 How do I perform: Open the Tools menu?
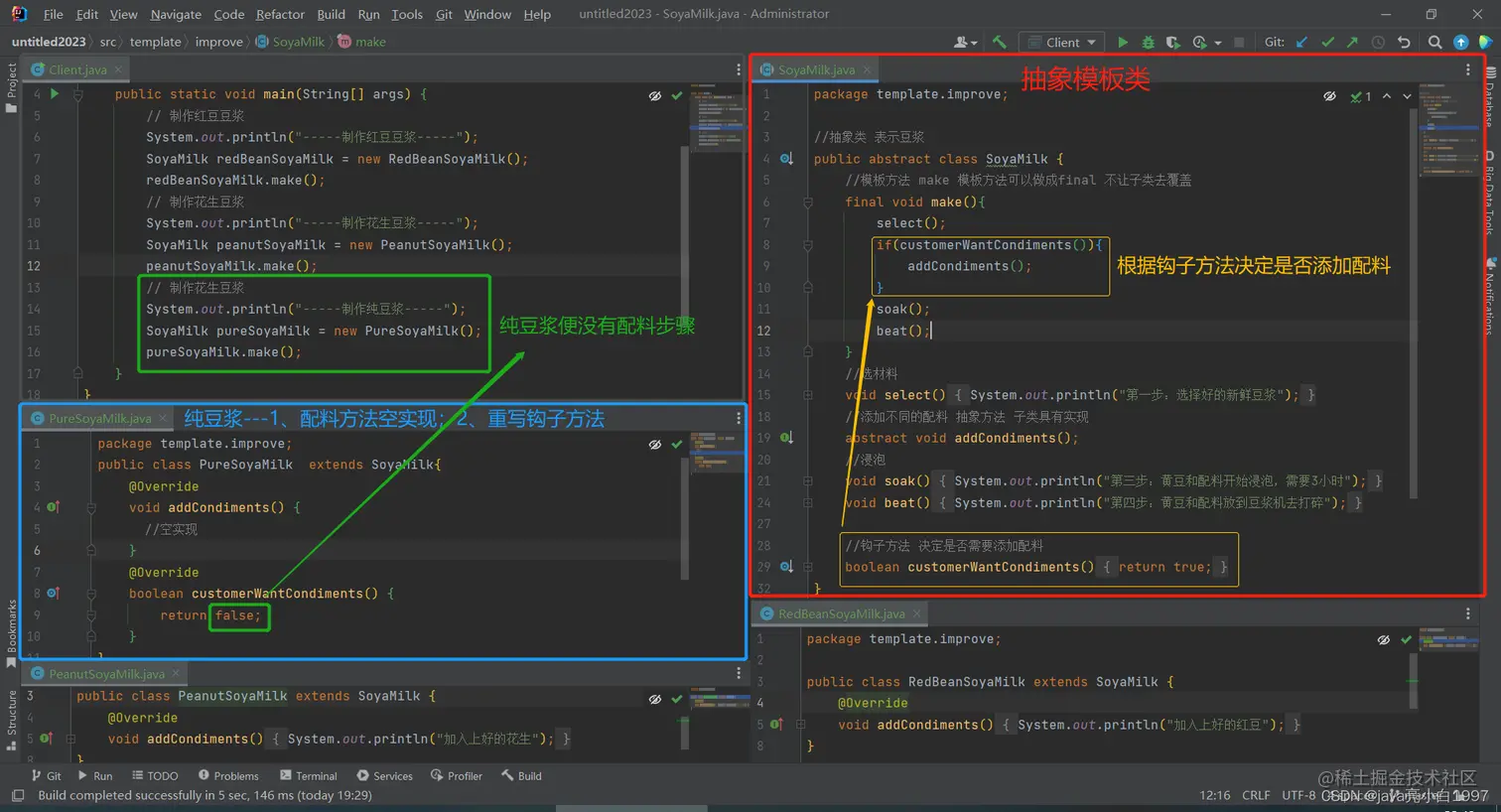click(x=406, y=14)
